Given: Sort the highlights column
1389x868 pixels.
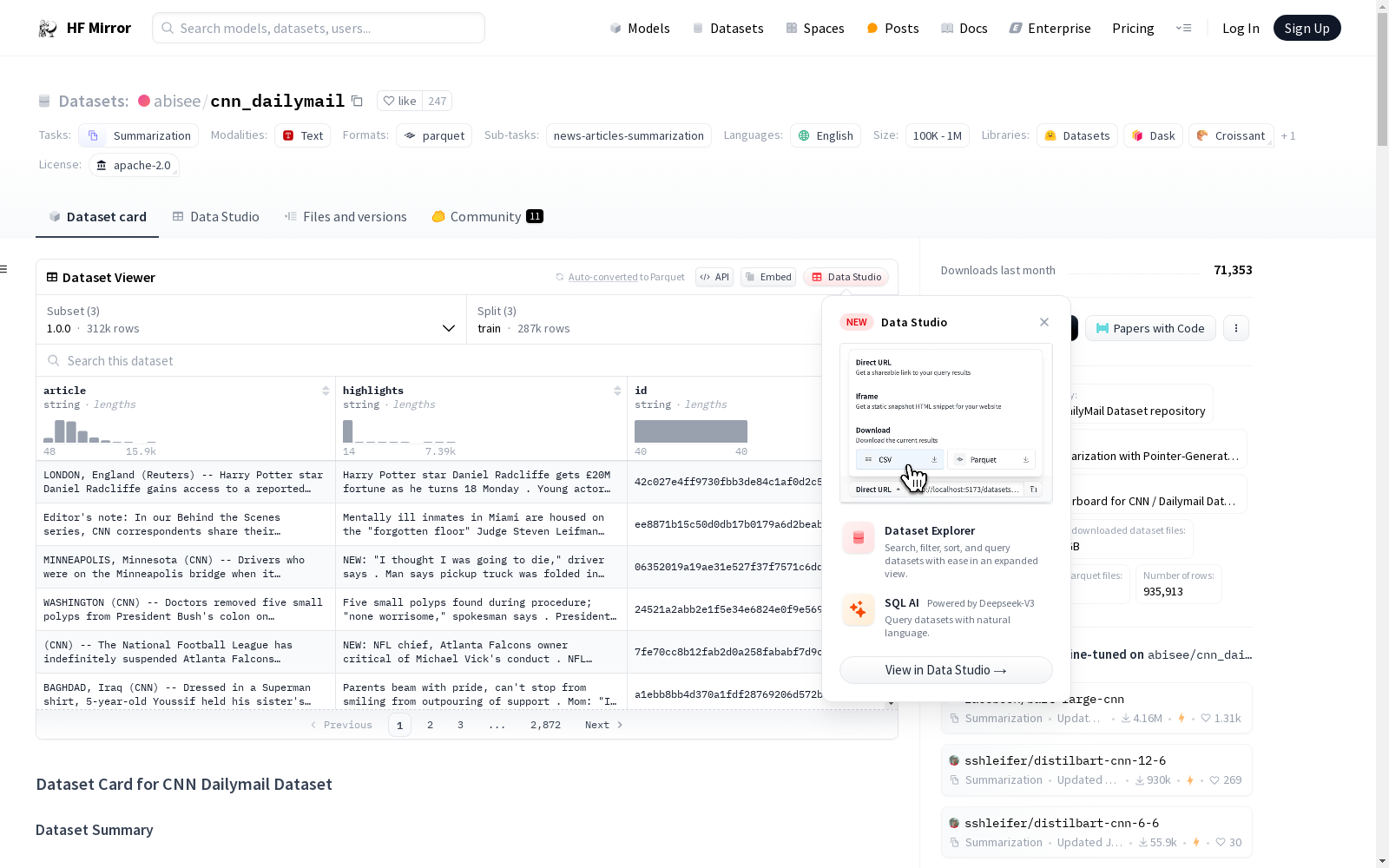Looking at the screenshot, I should pyautogui.click(x=617, y=391).
